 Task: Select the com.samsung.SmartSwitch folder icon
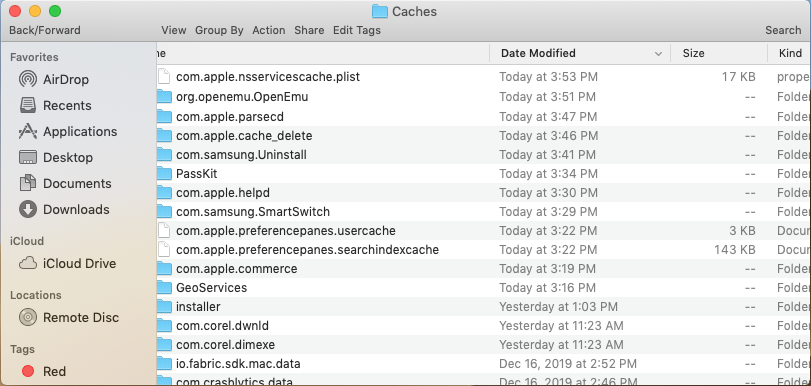click(164, 212)
